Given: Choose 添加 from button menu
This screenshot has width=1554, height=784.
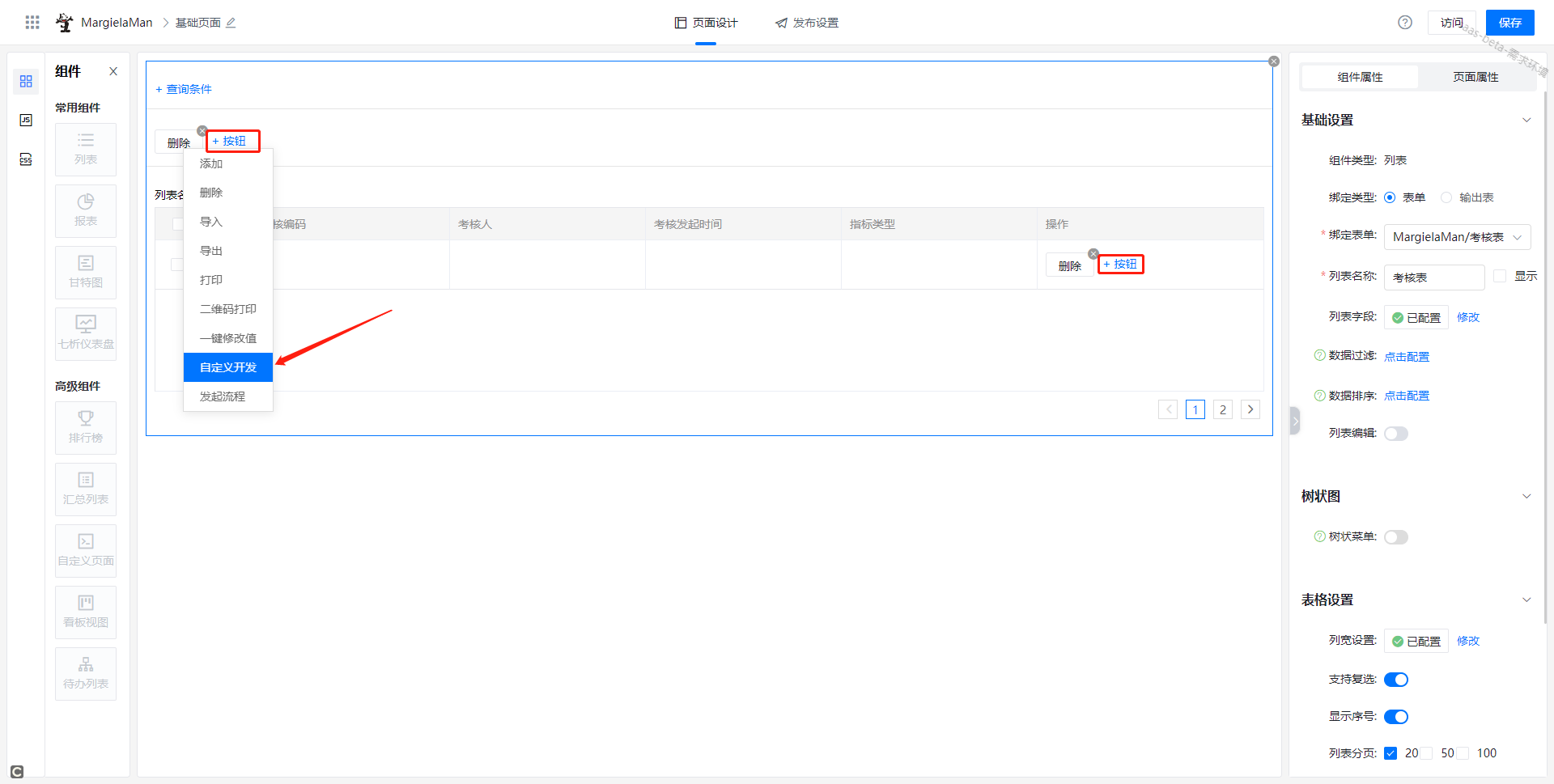Looking at the screenshot, I should (x=228, y=163).
